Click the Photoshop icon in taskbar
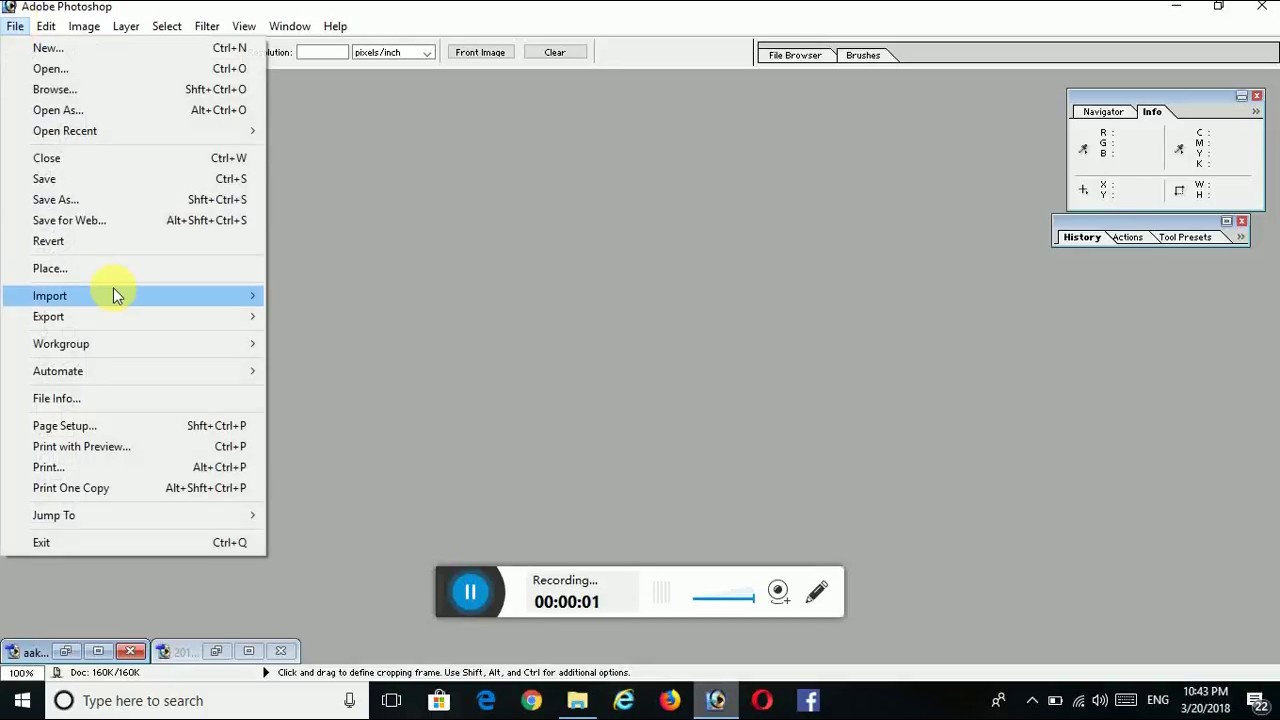Screen dimensions: 1280x720 tap(716, 701)
